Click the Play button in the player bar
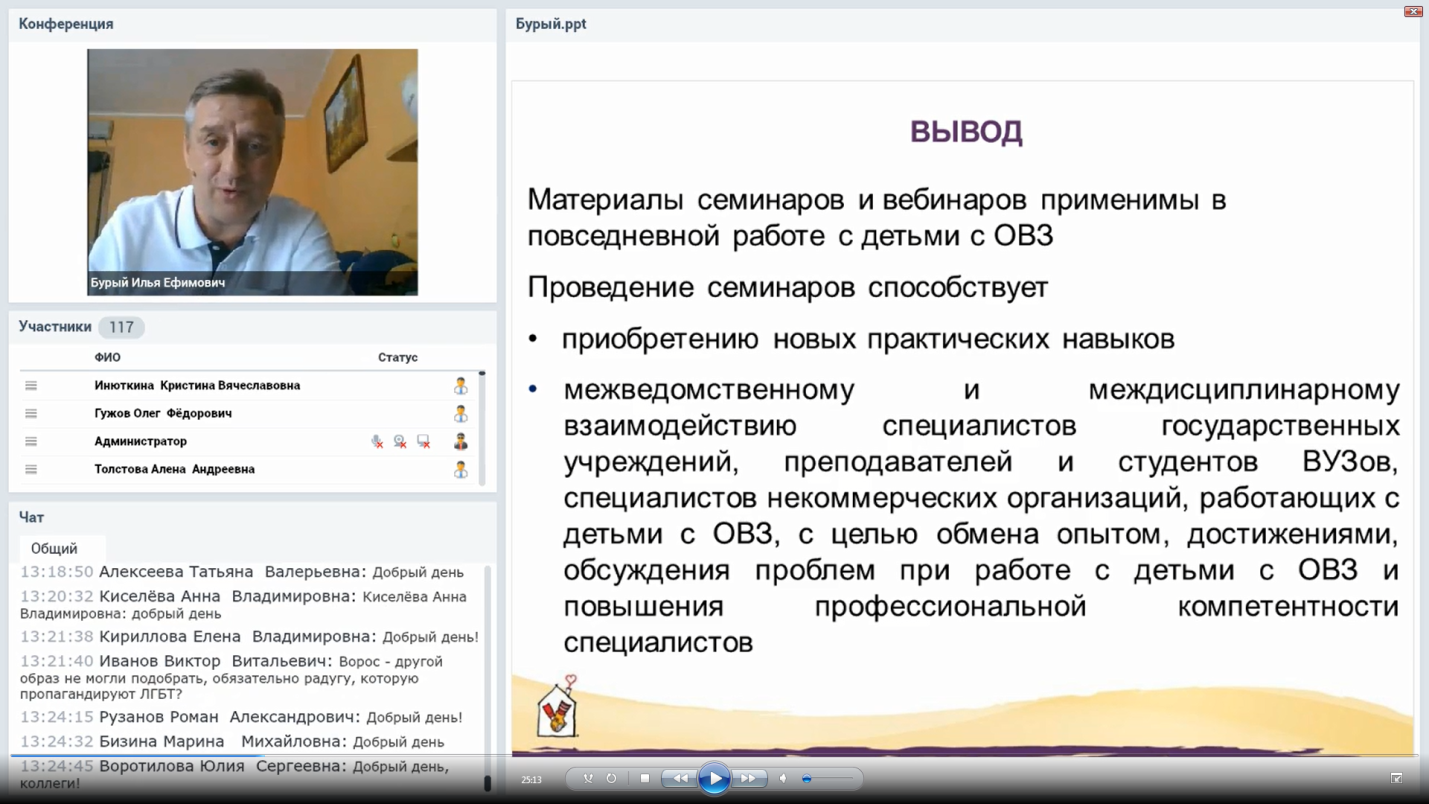1429x804 pixels. click(714, 778)
